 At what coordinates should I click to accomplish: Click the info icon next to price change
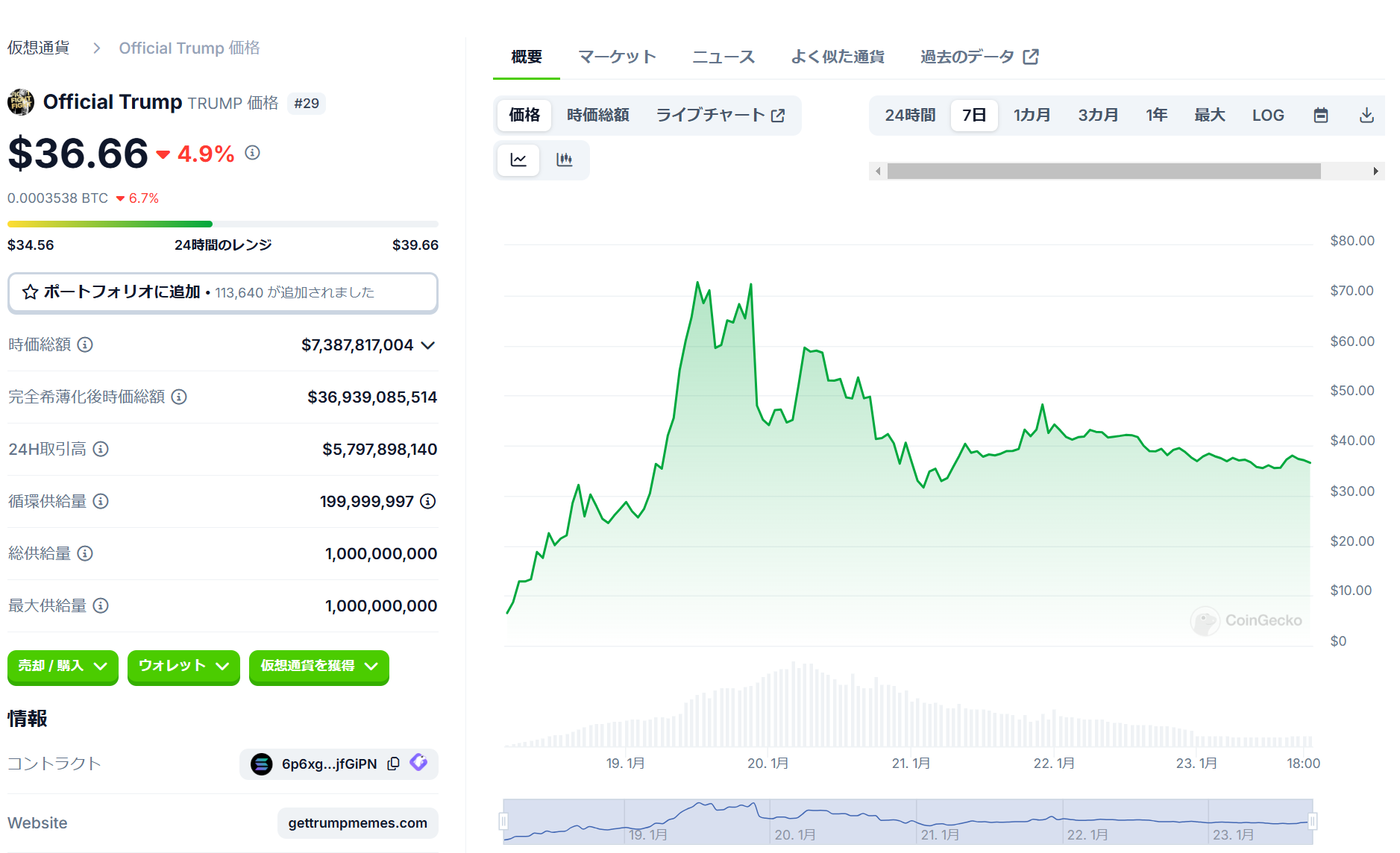(253, 153)
